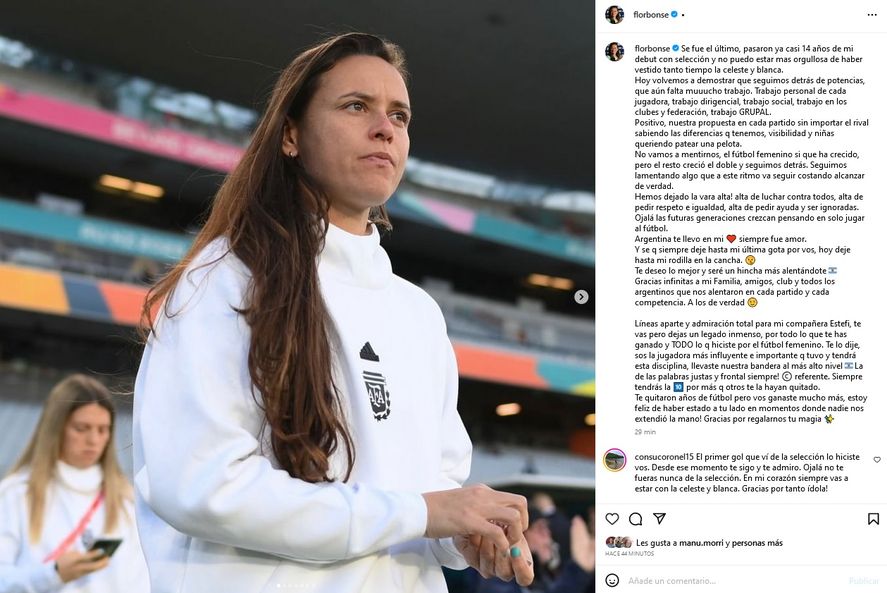887x593 pixels.
Task: Like consucoronel15's comment with the small heart
Action: pos(877,459)
